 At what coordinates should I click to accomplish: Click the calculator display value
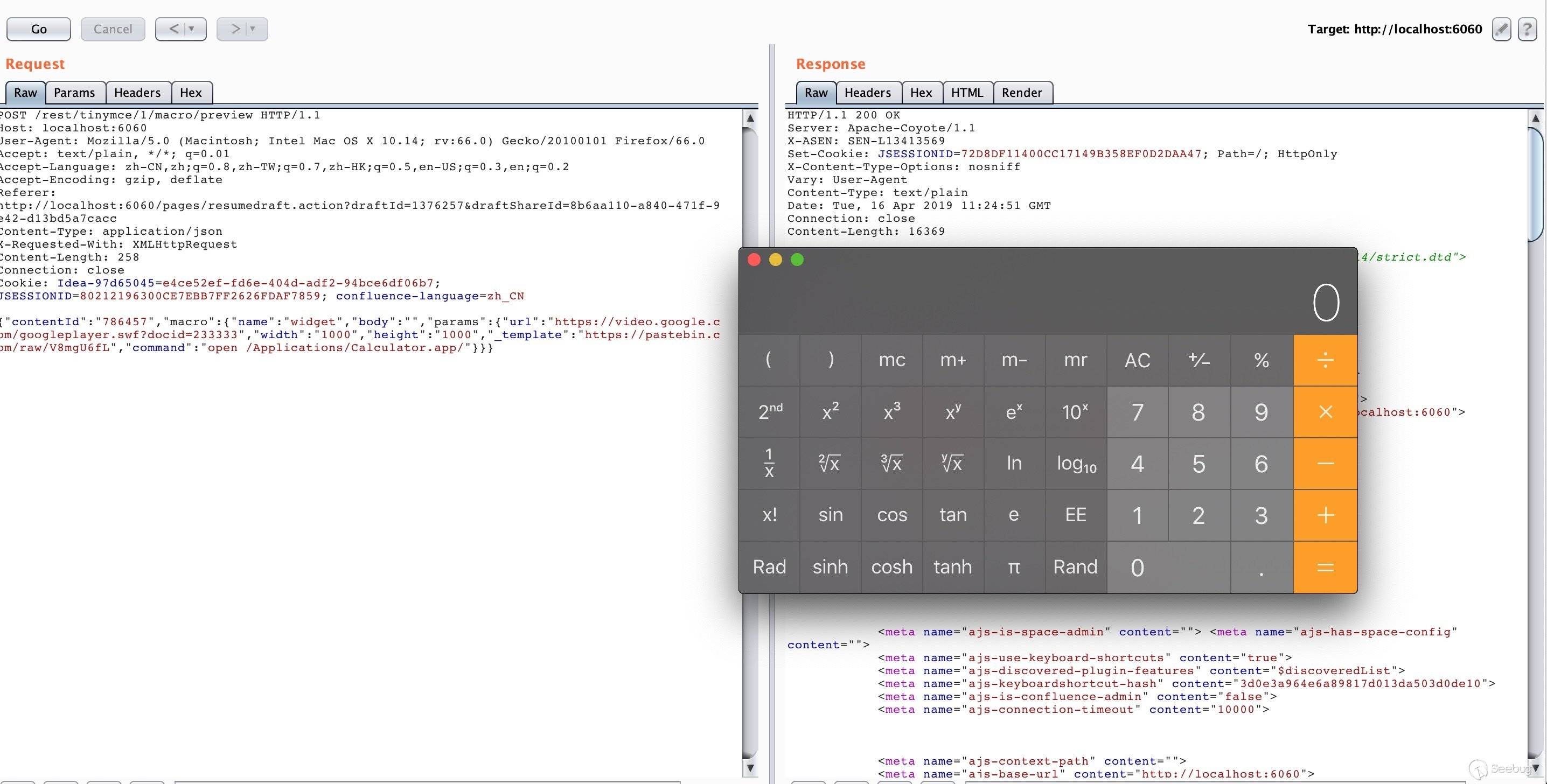1326,303
